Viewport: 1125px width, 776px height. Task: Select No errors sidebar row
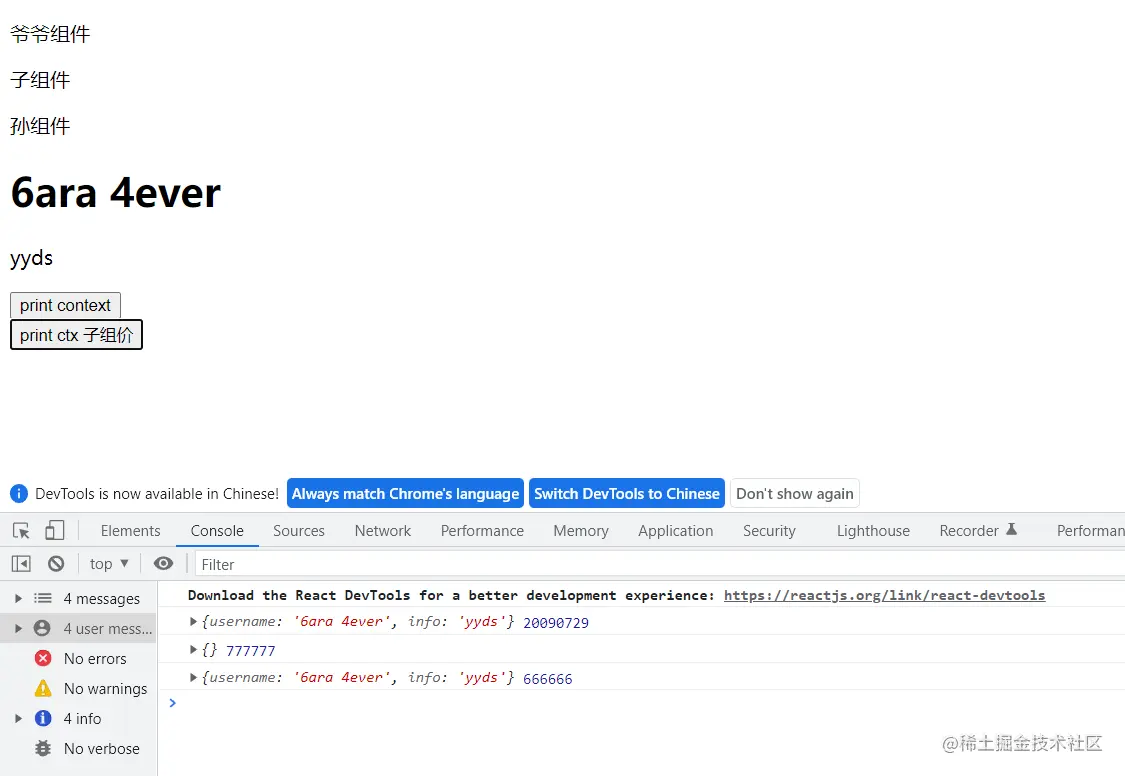coord(79,658)
